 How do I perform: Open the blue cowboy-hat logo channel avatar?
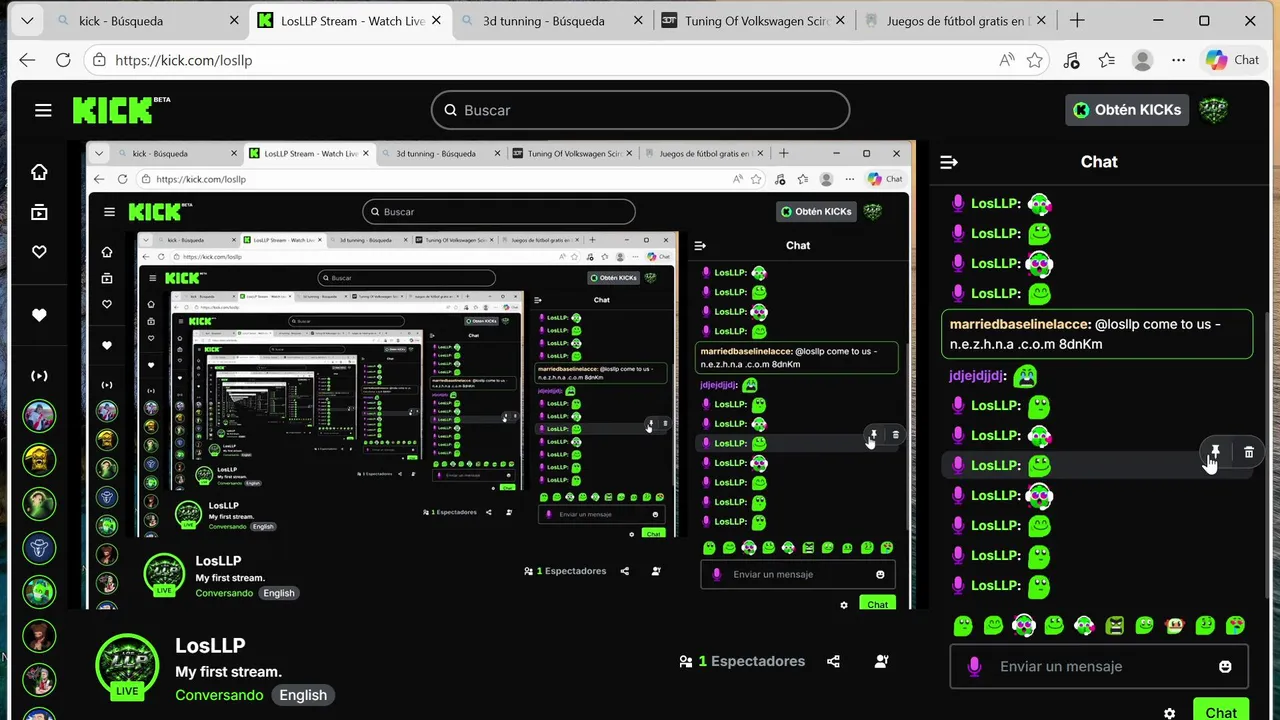(39, 548)
